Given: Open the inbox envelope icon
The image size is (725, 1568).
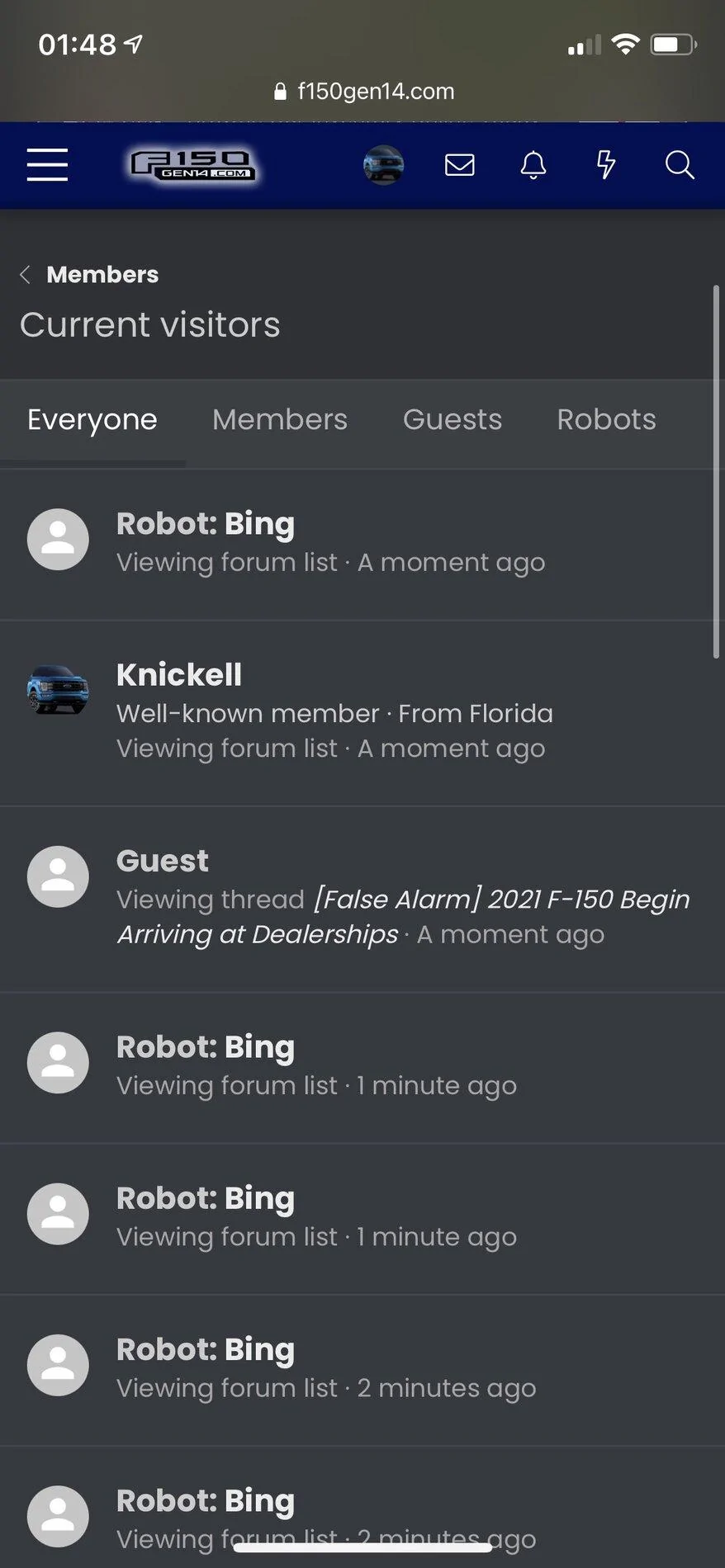Looking at the screenshot, I should [459, 165].
